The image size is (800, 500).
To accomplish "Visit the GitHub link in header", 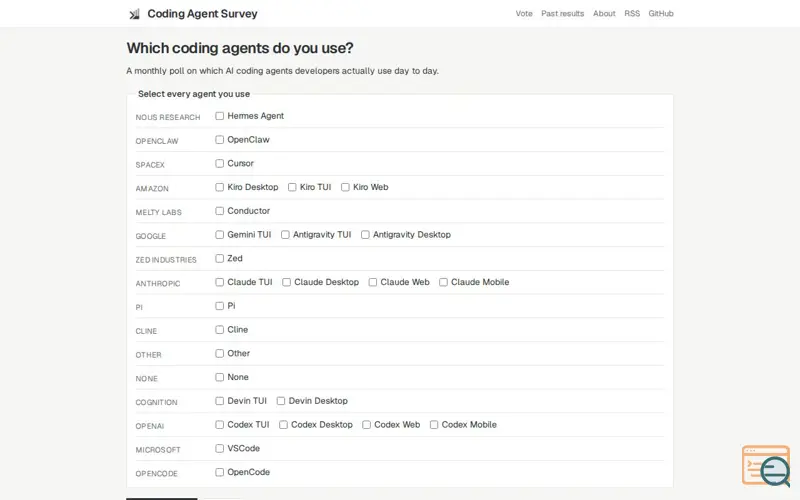I will coord(661,14).
